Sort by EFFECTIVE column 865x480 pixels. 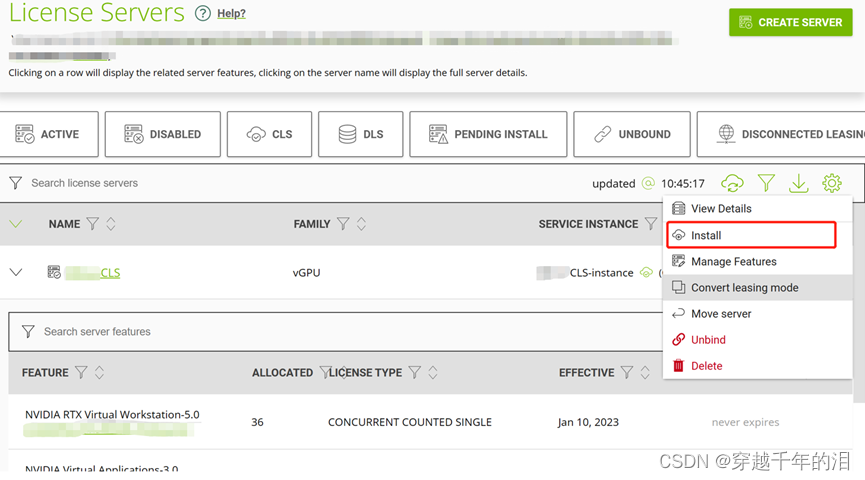[645, 373]
